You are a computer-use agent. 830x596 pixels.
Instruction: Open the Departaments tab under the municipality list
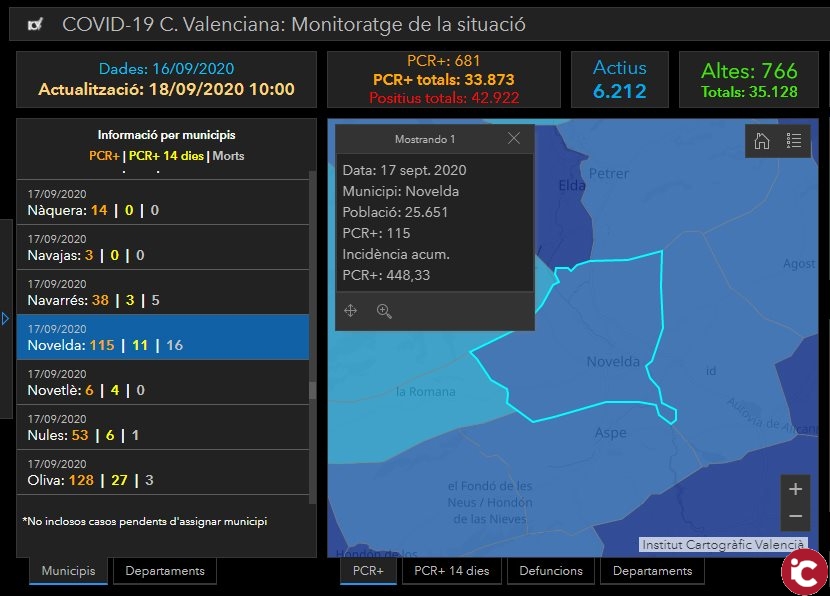(164, 571)
